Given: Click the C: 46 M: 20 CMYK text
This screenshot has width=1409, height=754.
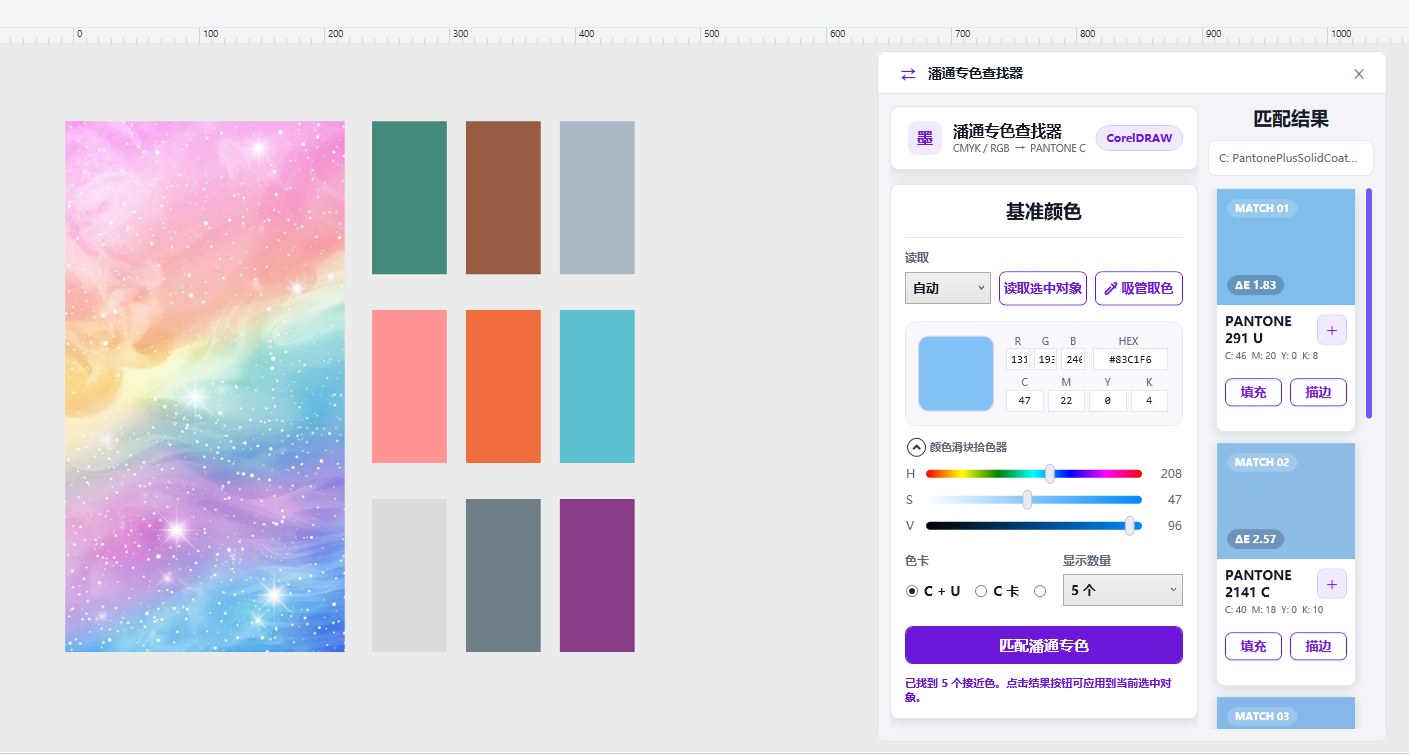Looking at the screenshot, I should (1272, 355).
